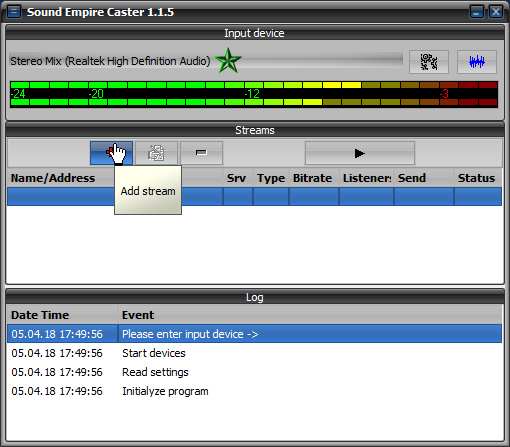Click the blue waveform icon button
The height and width of the screenshot is (447, 510).
tap(477, 62)
